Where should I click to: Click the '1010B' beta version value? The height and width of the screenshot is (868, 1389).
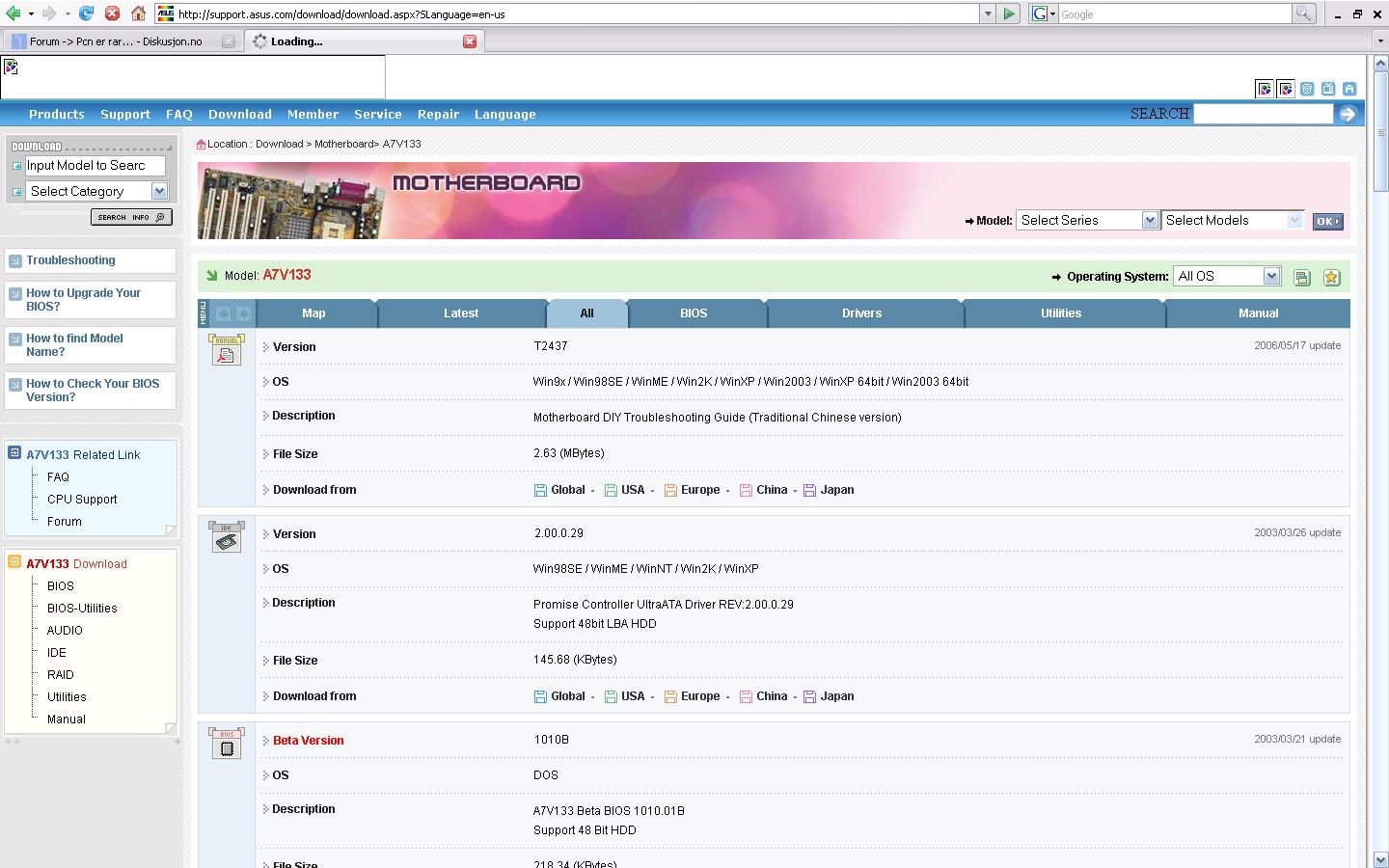(x=551, y=740)
